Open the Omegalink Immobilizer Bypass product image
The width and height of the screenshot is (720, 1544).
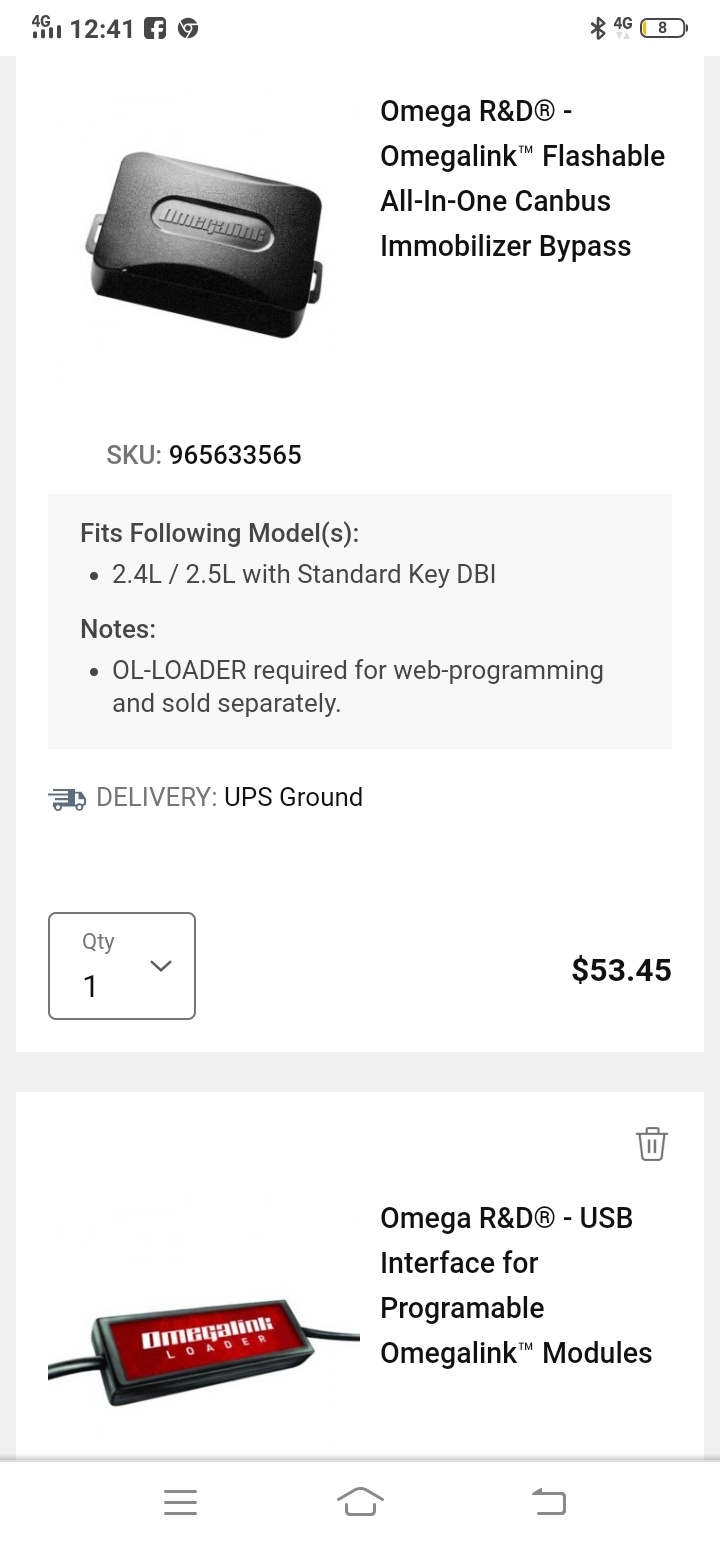[x=204, y=244]
